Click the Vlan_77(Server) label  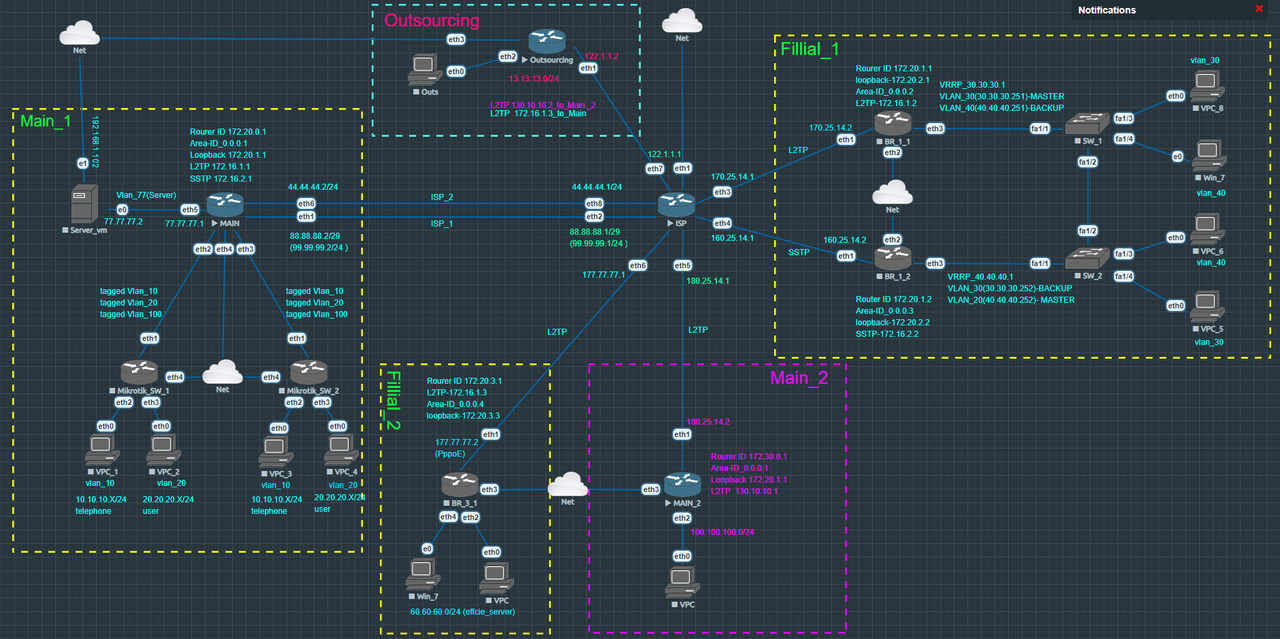(146, 195)
